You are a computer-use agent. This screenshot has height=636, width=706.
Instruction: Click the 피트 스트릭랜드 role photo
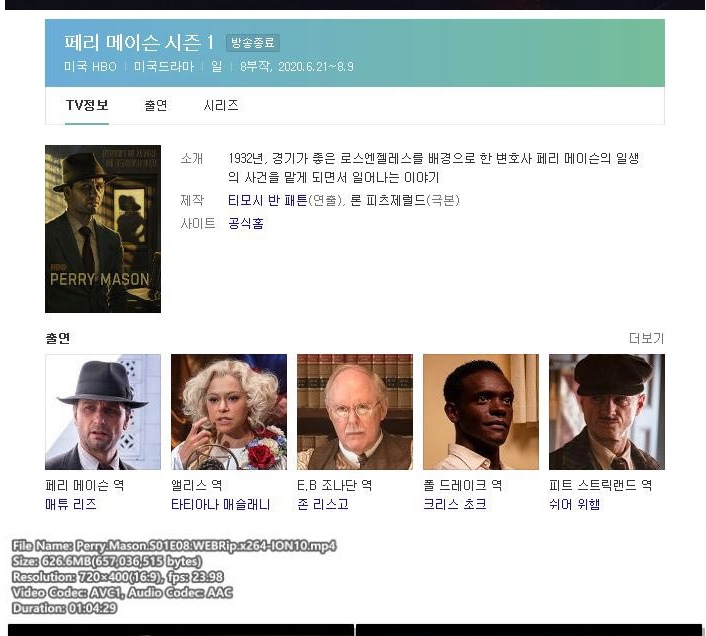point(607,412)
